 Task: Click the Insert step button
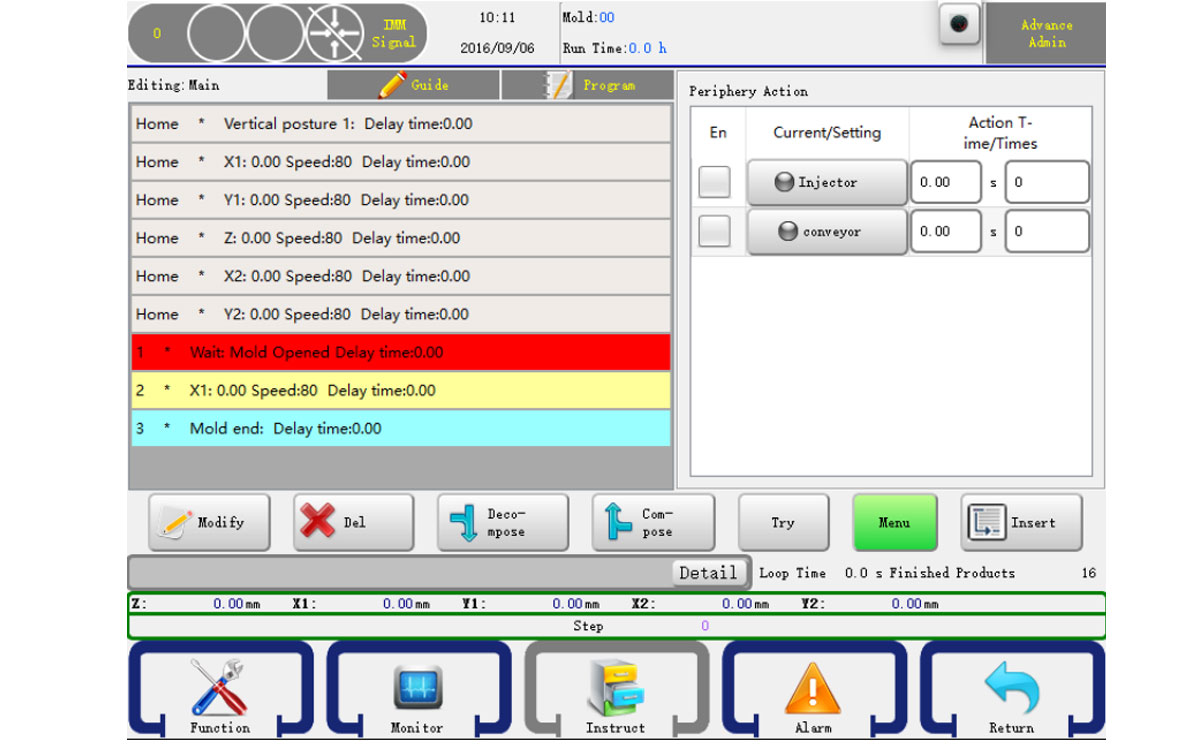[x=1021, y=522]
